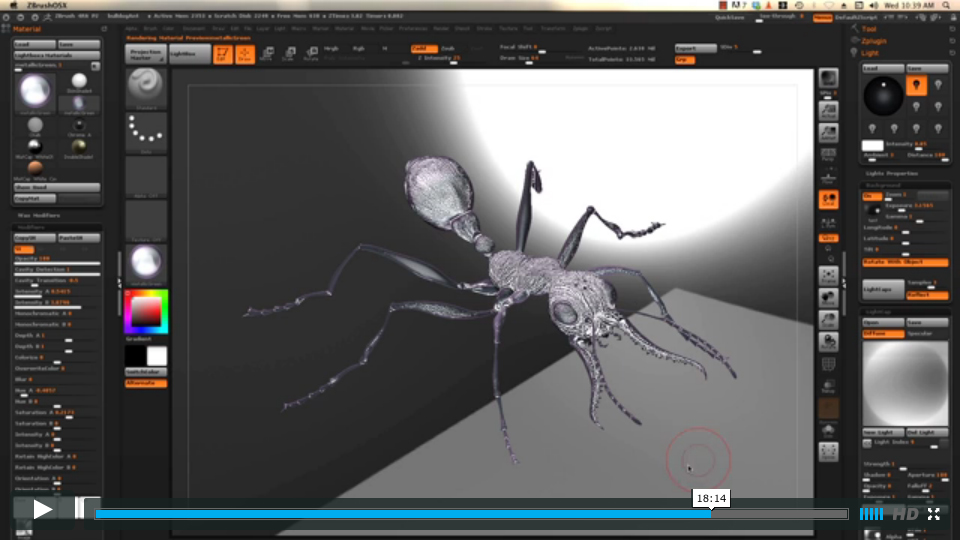
Task: Toggle the second light bulb in top row
Action: pyautogui.click(x=938, y=86)
